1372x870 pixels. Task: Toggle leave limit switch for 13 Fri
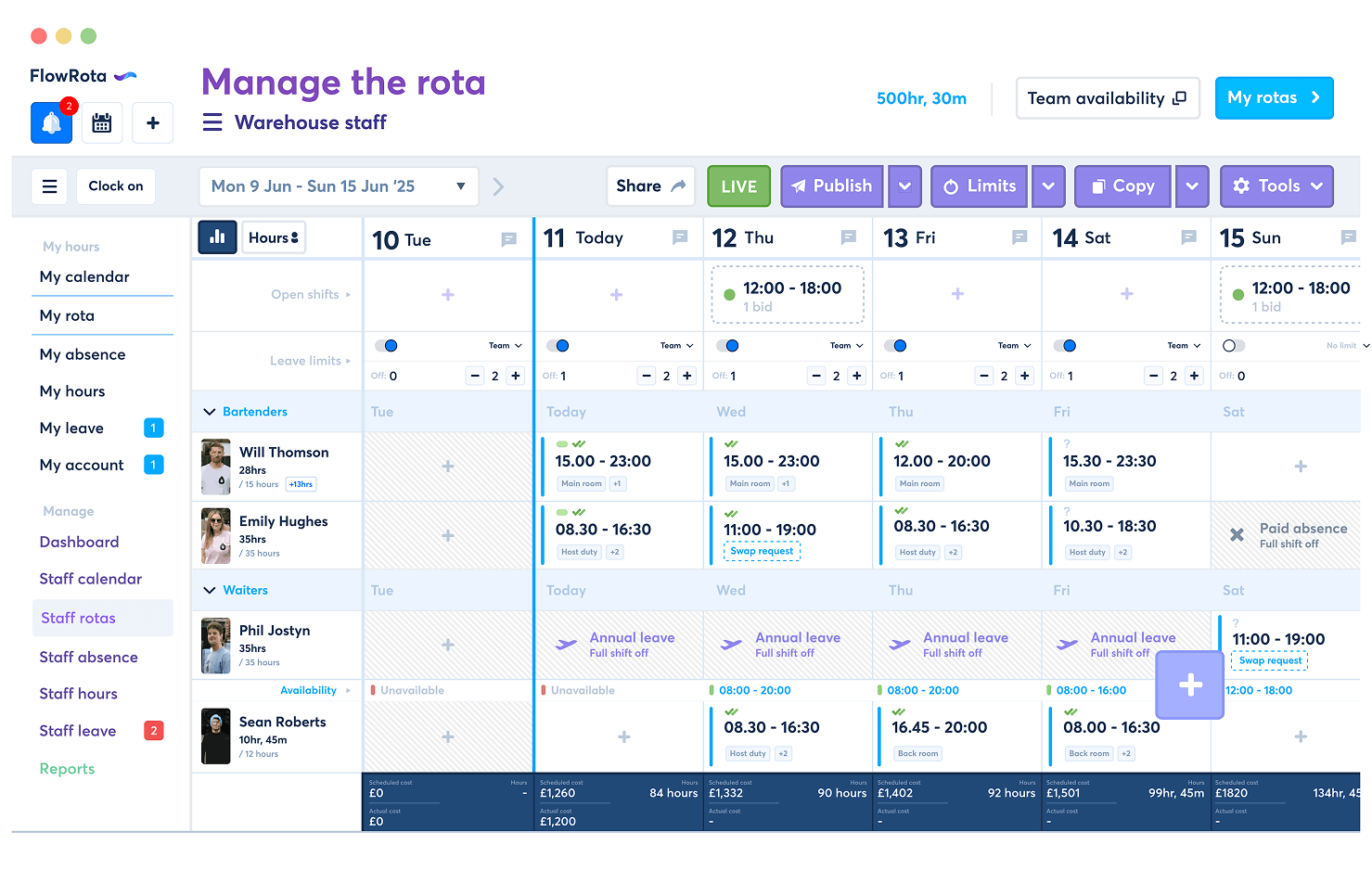(895, 346)
